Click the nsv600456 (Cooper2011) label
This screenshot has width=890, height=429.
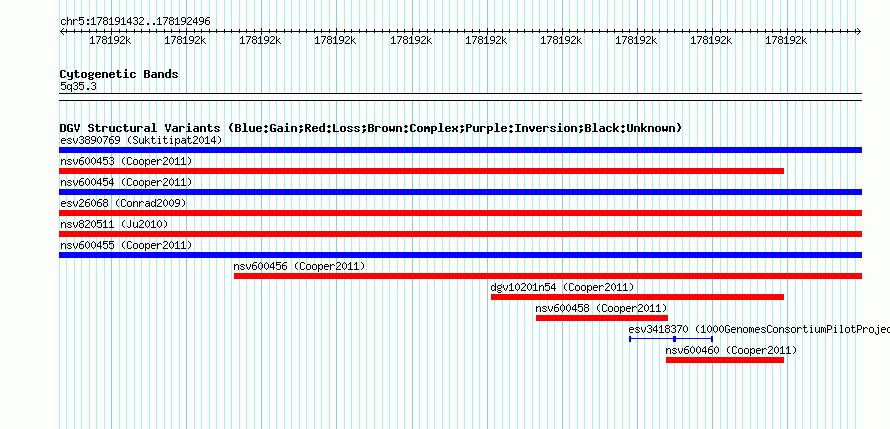pos(300,266)
